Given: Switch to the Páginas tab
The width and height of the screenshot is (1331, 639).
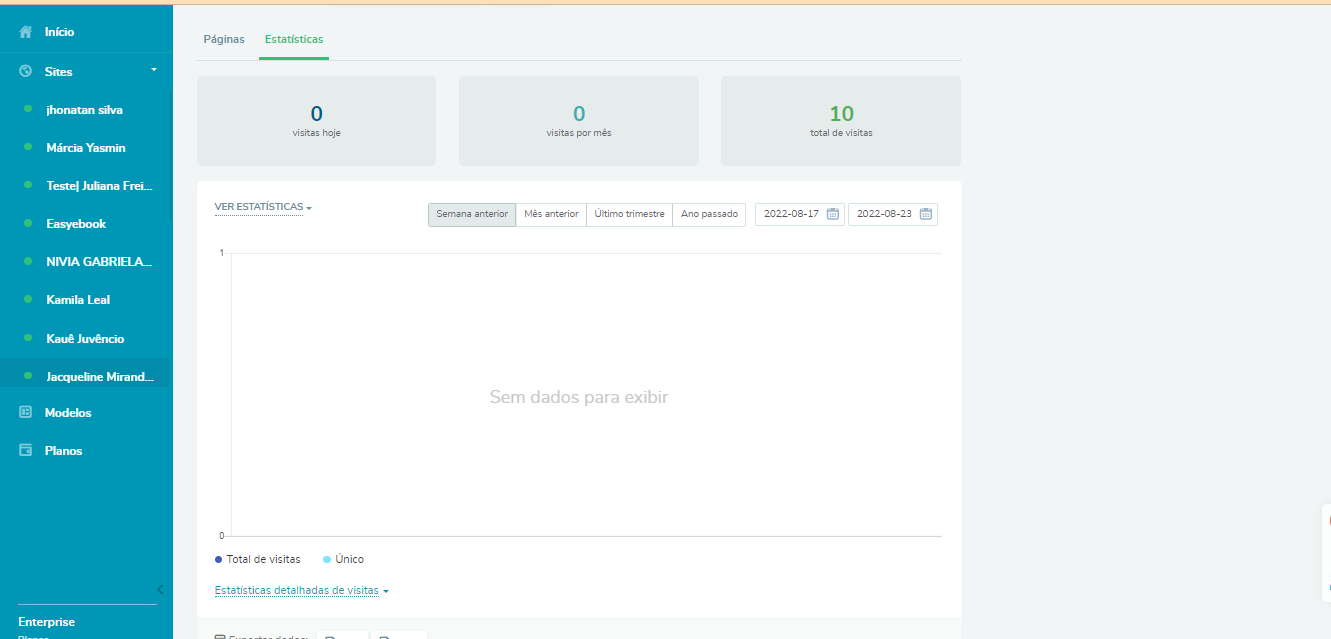Looking at the screenshot, I should [x=224, y=40].
